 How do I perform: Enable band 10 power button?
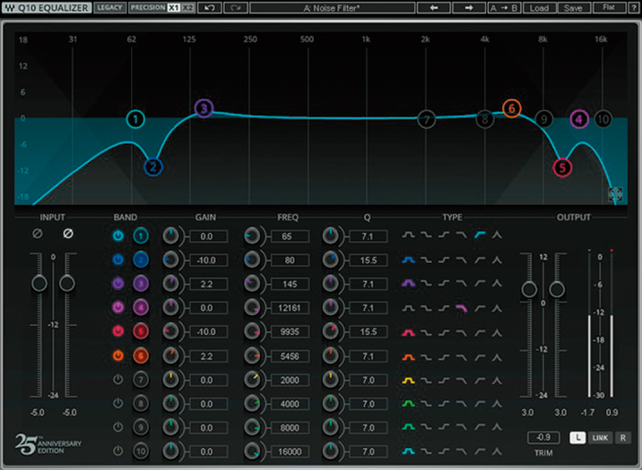click(118, 451)
